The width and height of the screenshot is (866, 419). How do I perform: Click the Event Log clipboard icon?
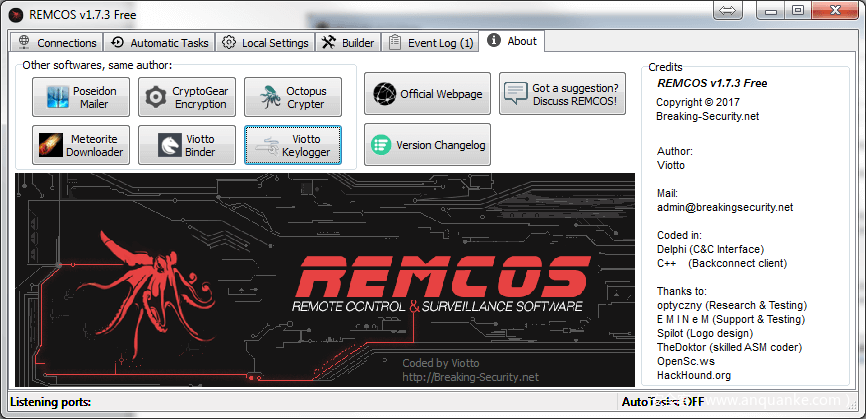tap(394, 43)
